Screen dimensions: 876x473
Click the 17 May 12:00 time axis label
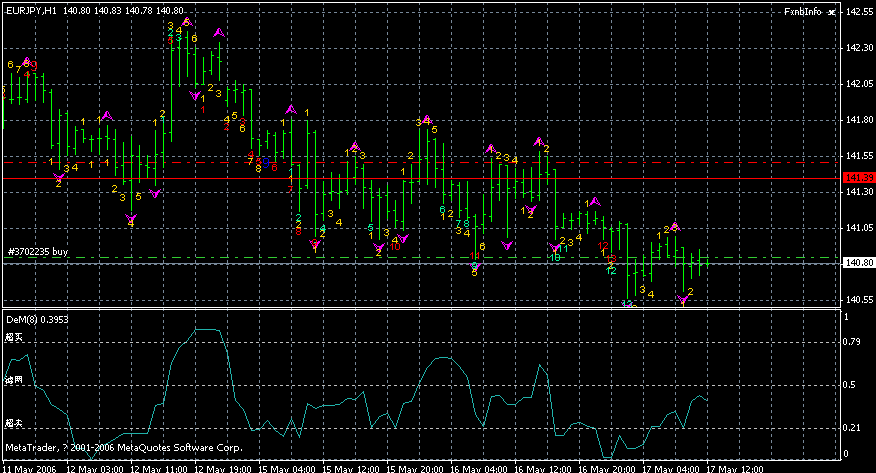pyautogui.click(x=740, y=467)
